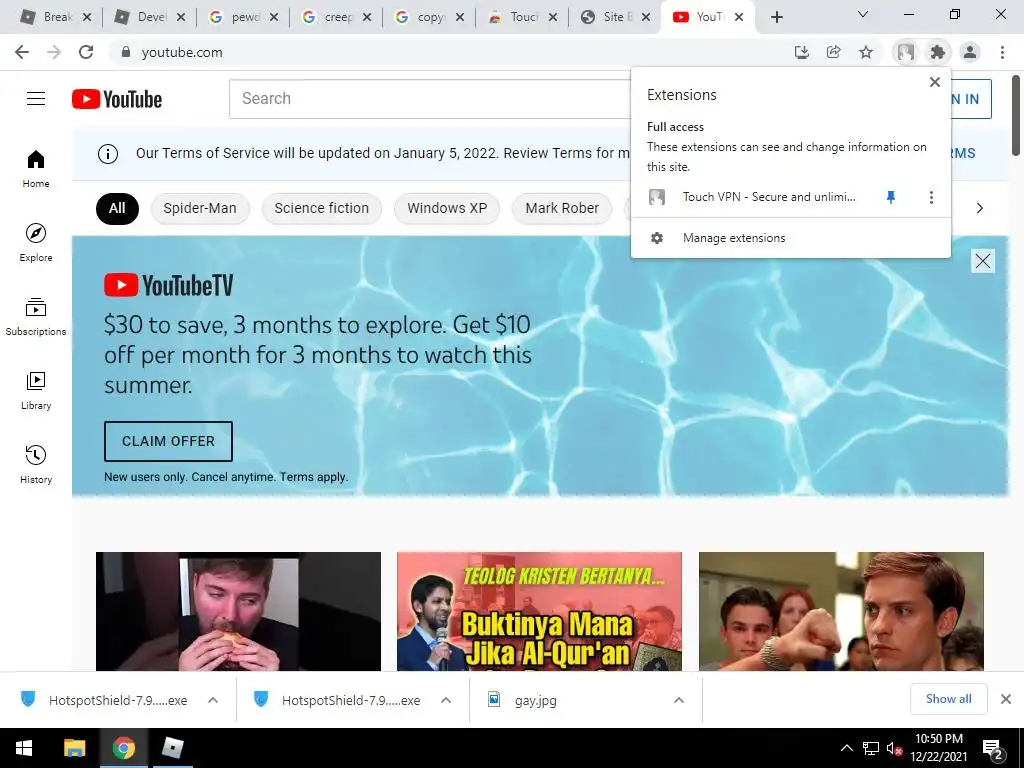Viewport: 1024px width, 768px height.
Task: Open a new browser tab
Action: click(x=776, y=17)
